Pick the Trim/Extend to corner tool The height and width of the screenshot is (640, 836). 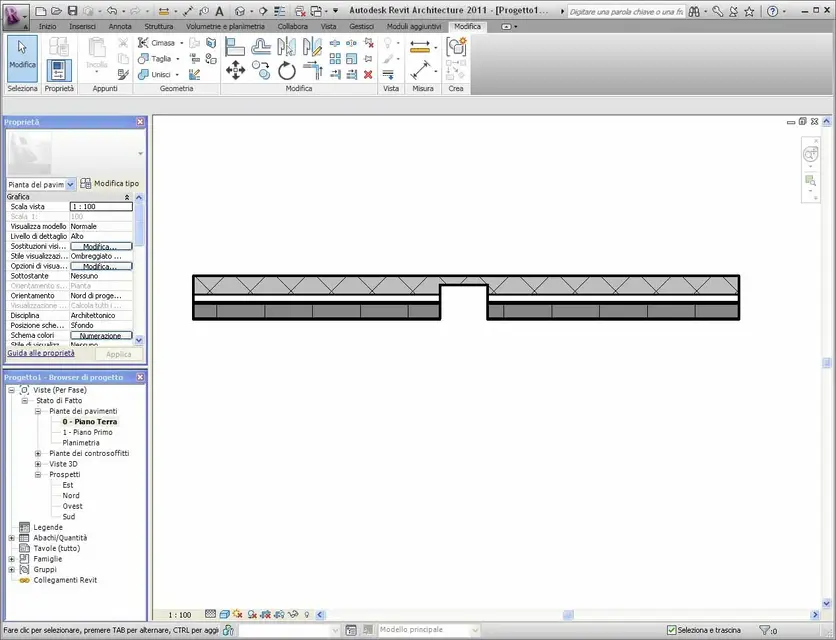(312, 70)
